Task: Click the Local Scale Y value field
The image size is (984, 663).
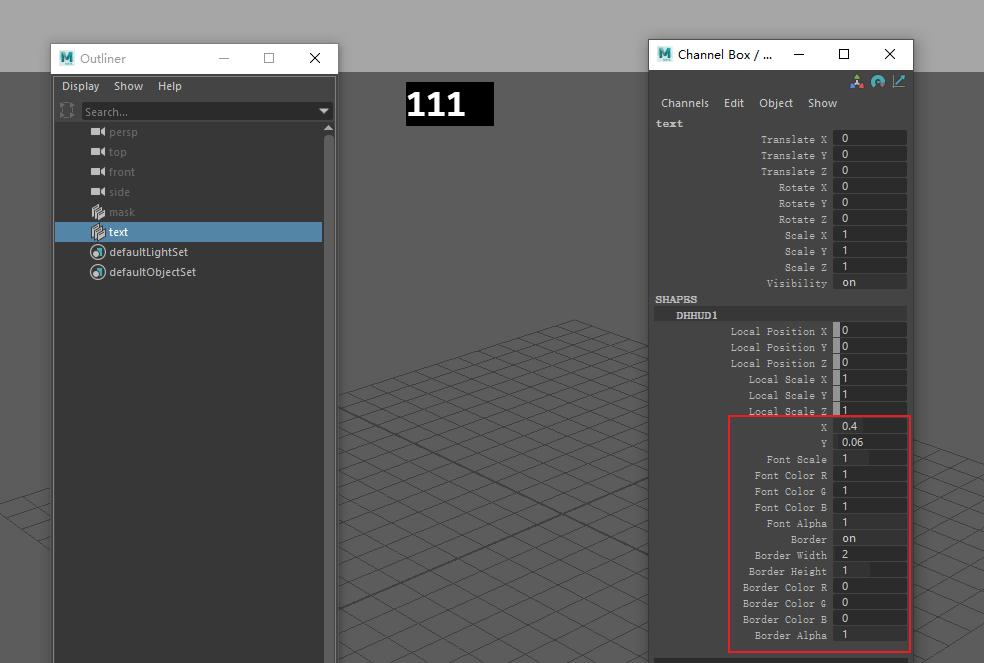Action: click(873, 394)
